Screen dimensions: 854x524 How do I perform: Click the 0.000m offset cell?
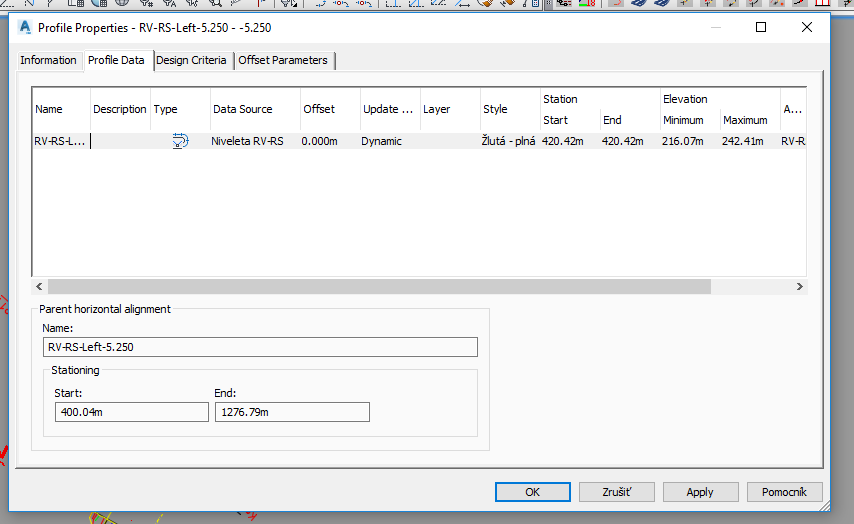330,141
